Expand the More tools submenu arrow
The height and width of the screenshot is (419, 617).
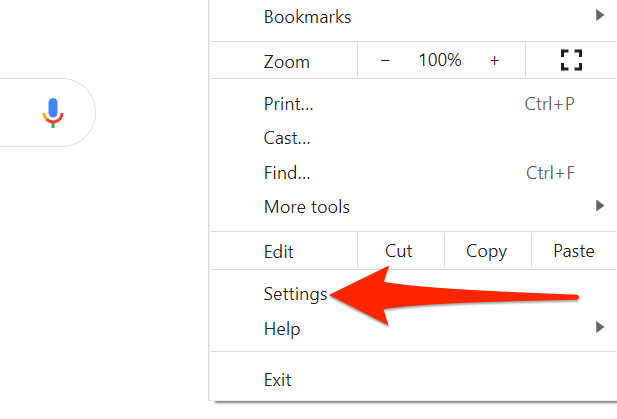[x=600, y=207]
